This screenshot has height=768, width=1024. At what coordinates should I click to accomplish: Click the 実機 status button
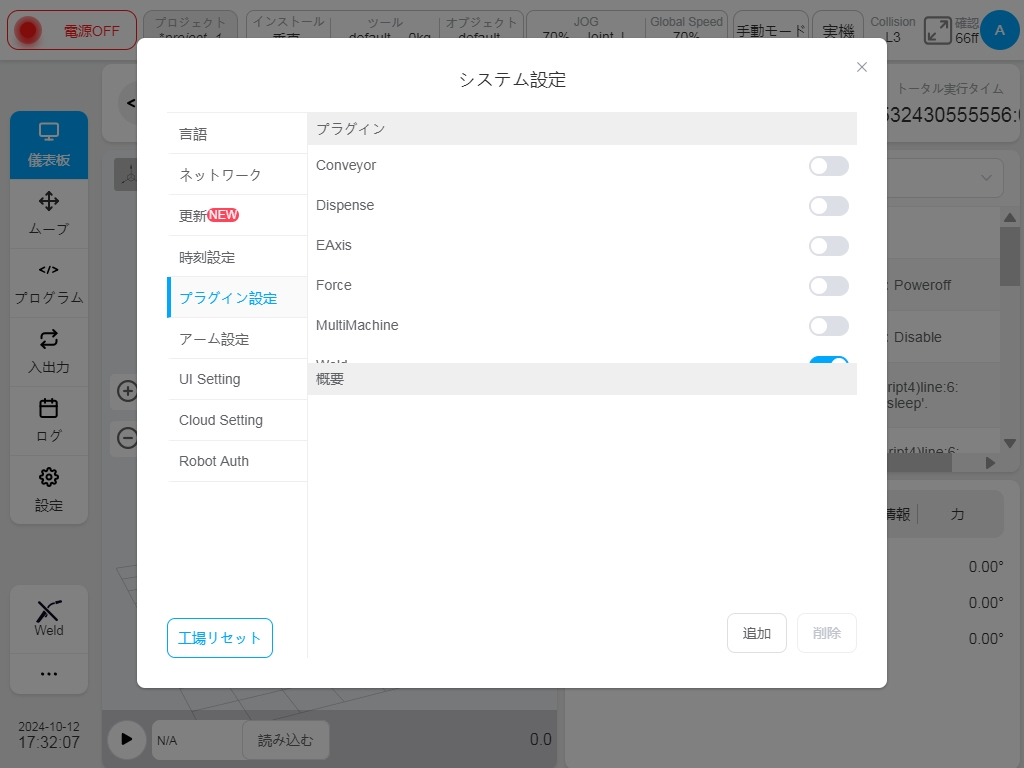tap(838, 31)
